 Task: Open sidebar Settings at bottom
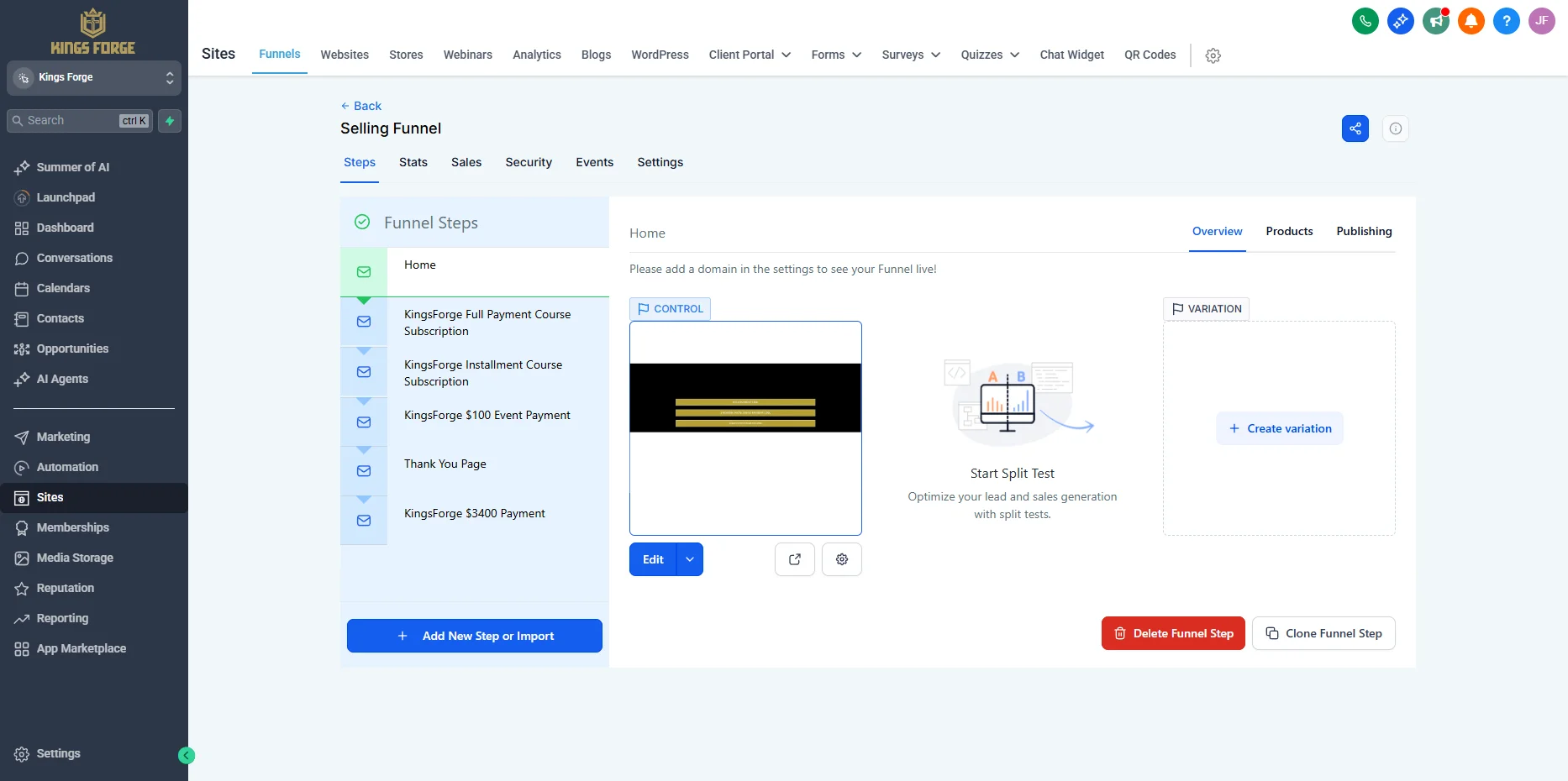(58, 753)
